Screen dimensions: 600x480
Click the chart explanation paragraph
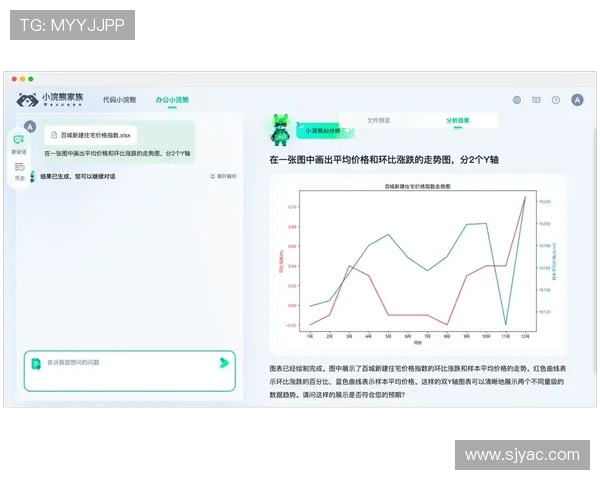pos(417,381)
